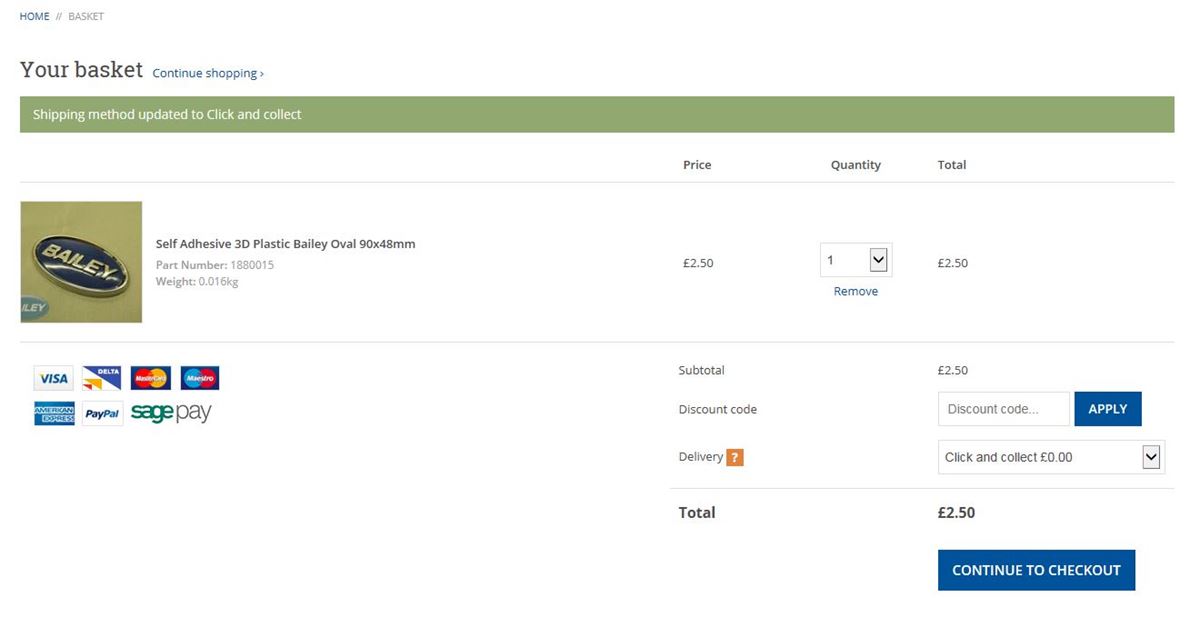This screenshot has width=1200, height=617.
Task: Open the Self Adhesive 3D Plastic Bailey Oval product link
Action: tap(286, 243)
